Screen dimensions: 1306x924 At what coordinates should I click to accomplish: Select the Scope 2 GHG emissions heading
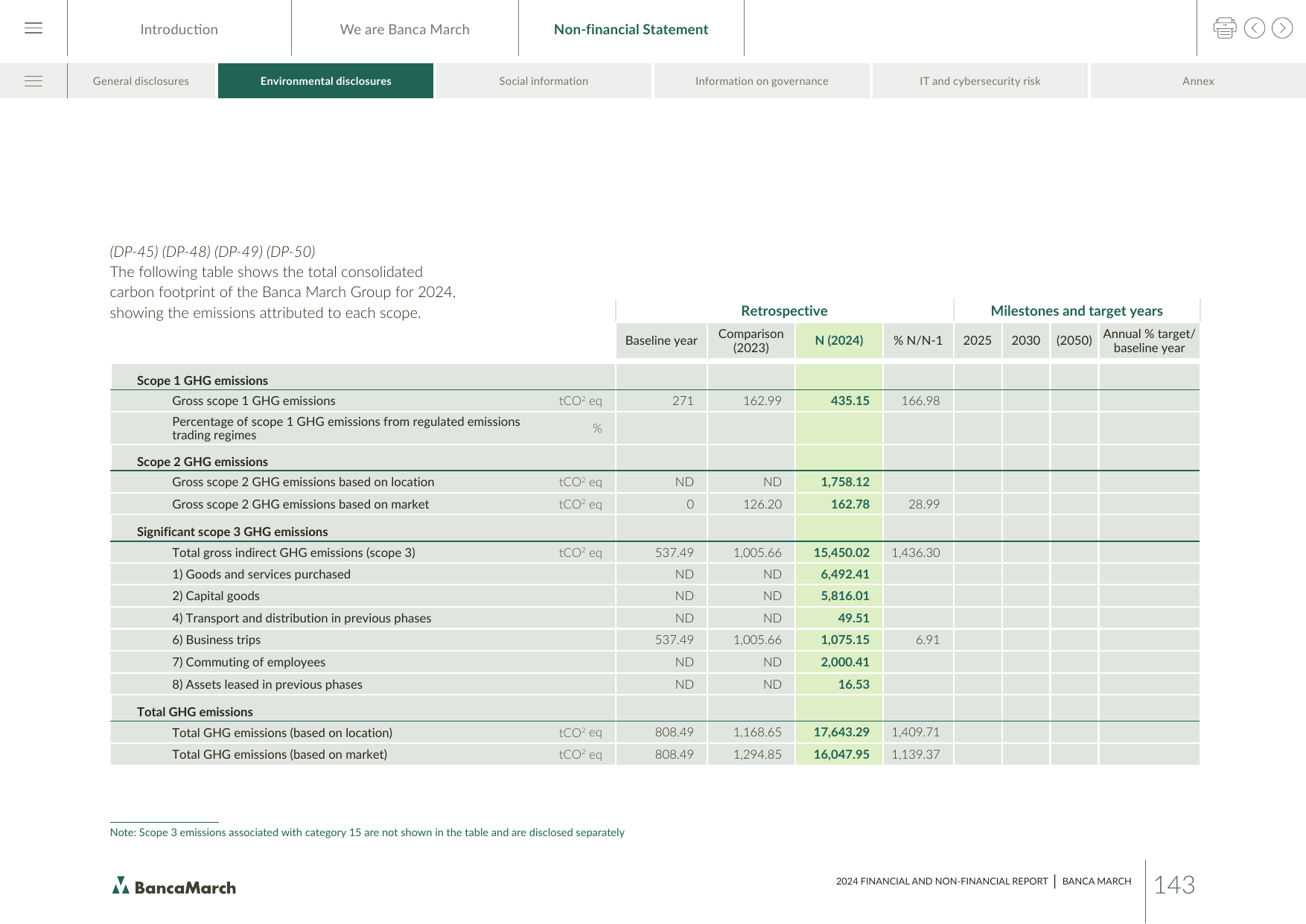tap(203, 462)
